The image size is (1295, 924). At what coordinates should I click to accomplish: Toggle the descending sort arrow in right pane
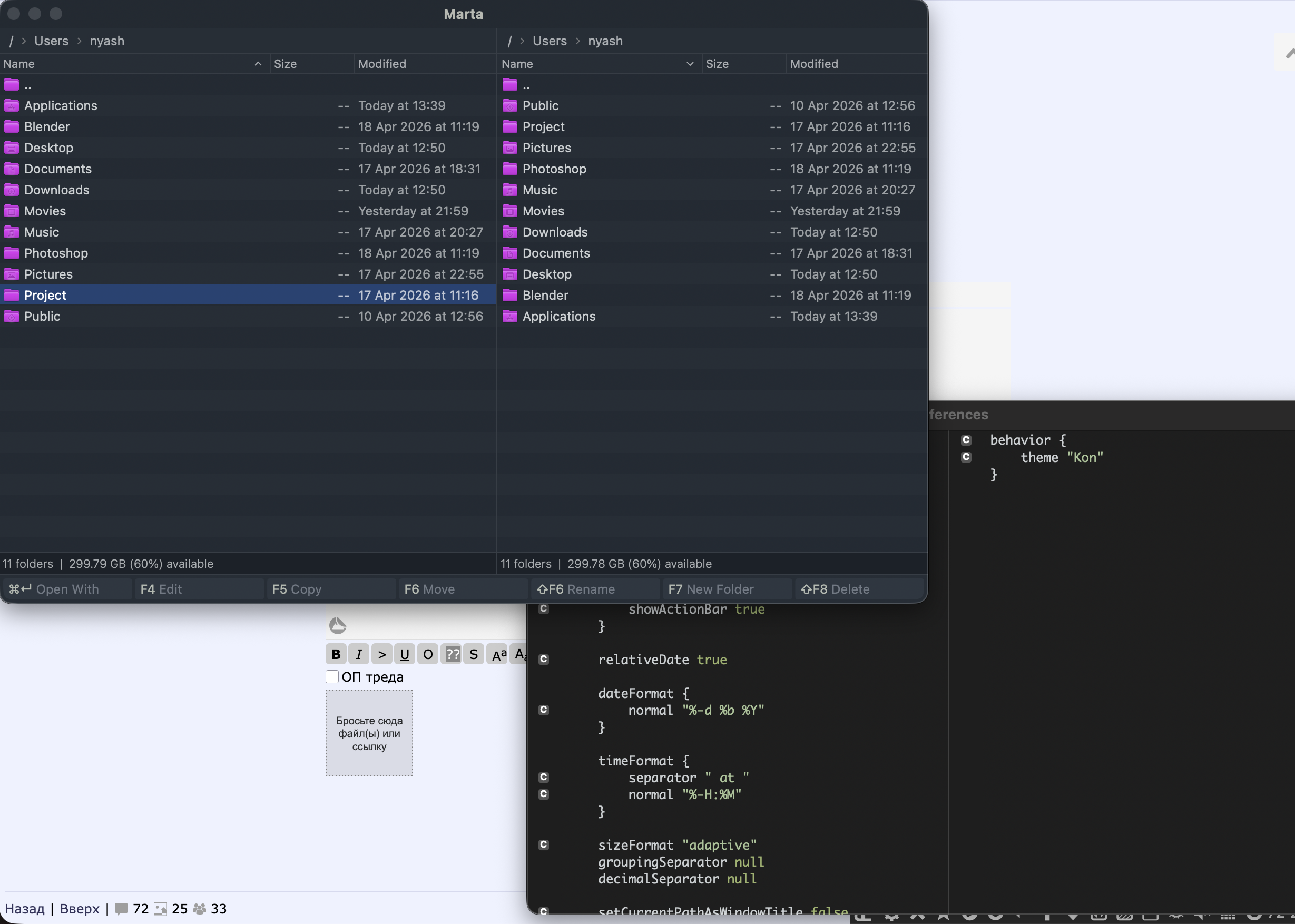point(690,64)
